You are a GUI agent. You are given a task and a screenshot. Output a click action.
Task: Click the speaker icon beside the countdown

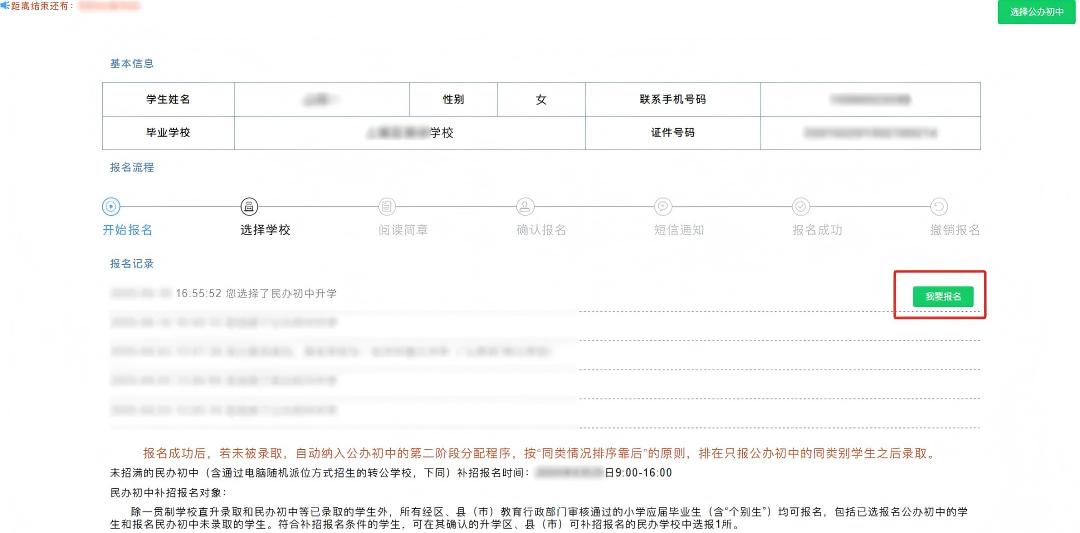[x=5, y=6]
